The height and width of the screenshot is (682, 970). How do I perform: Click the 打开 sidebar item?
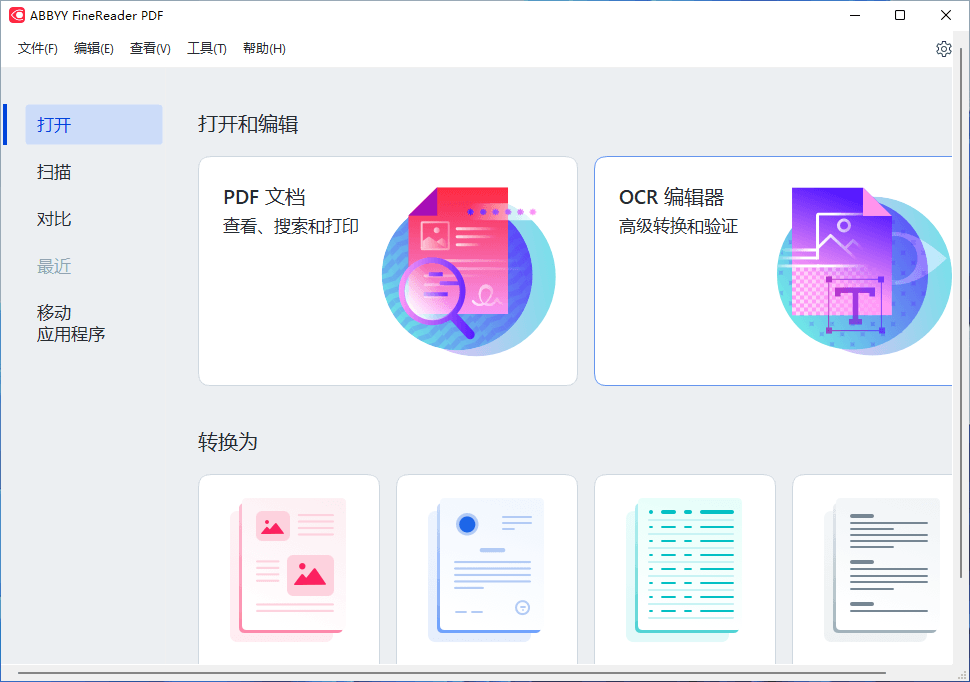53,124
